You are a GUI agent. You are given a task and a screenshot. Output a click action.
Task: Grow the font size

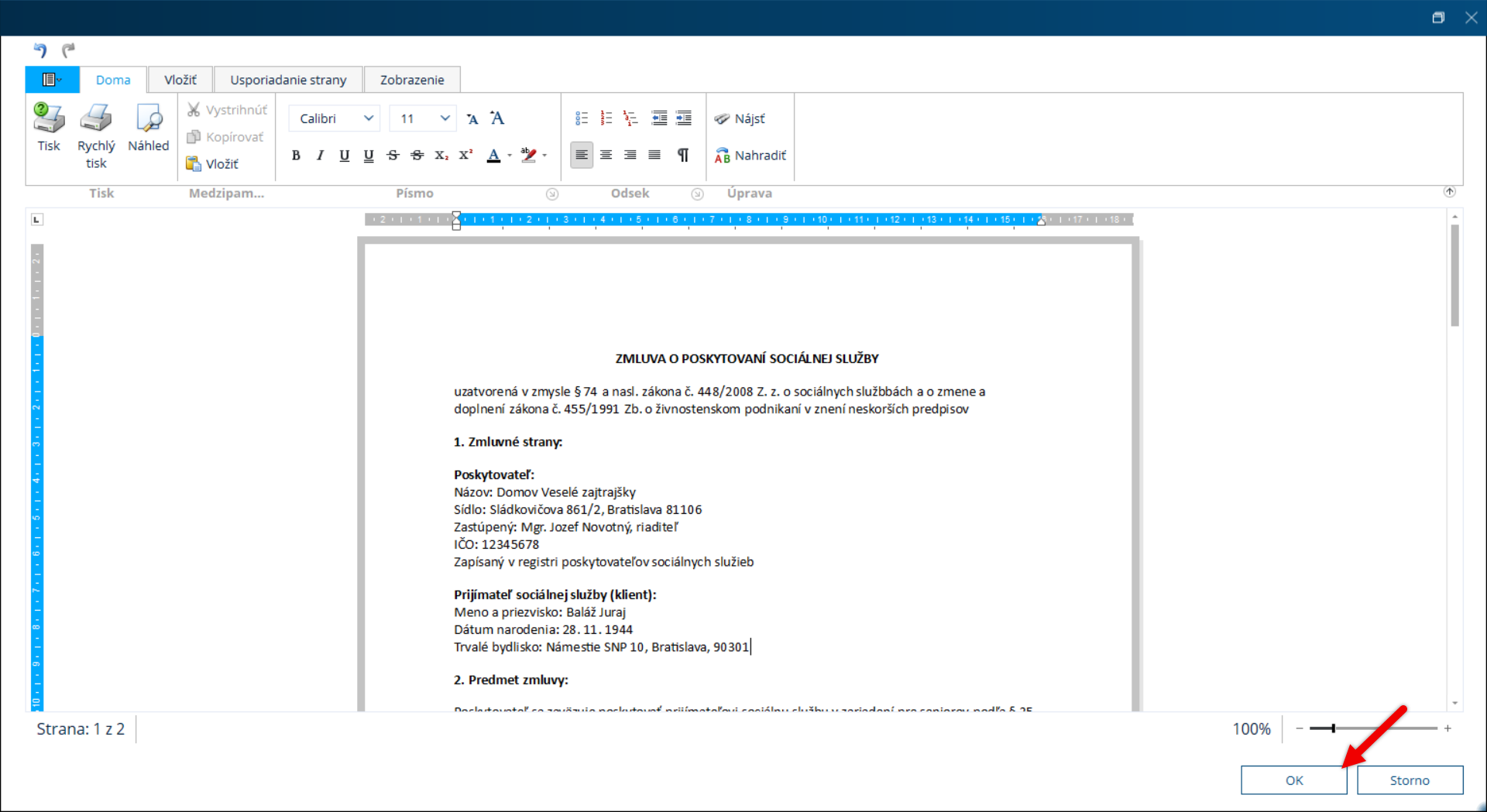coord(497,118)
